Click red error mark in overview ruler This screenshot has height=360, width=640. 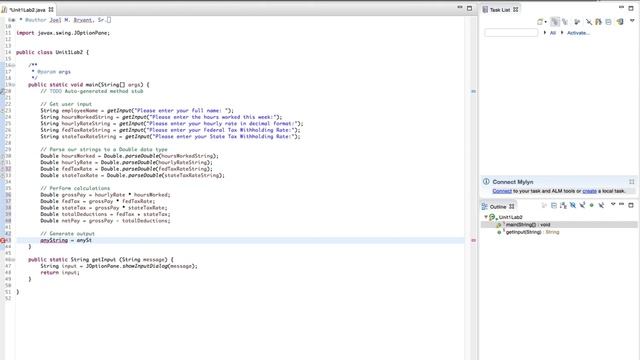[473, 240]
